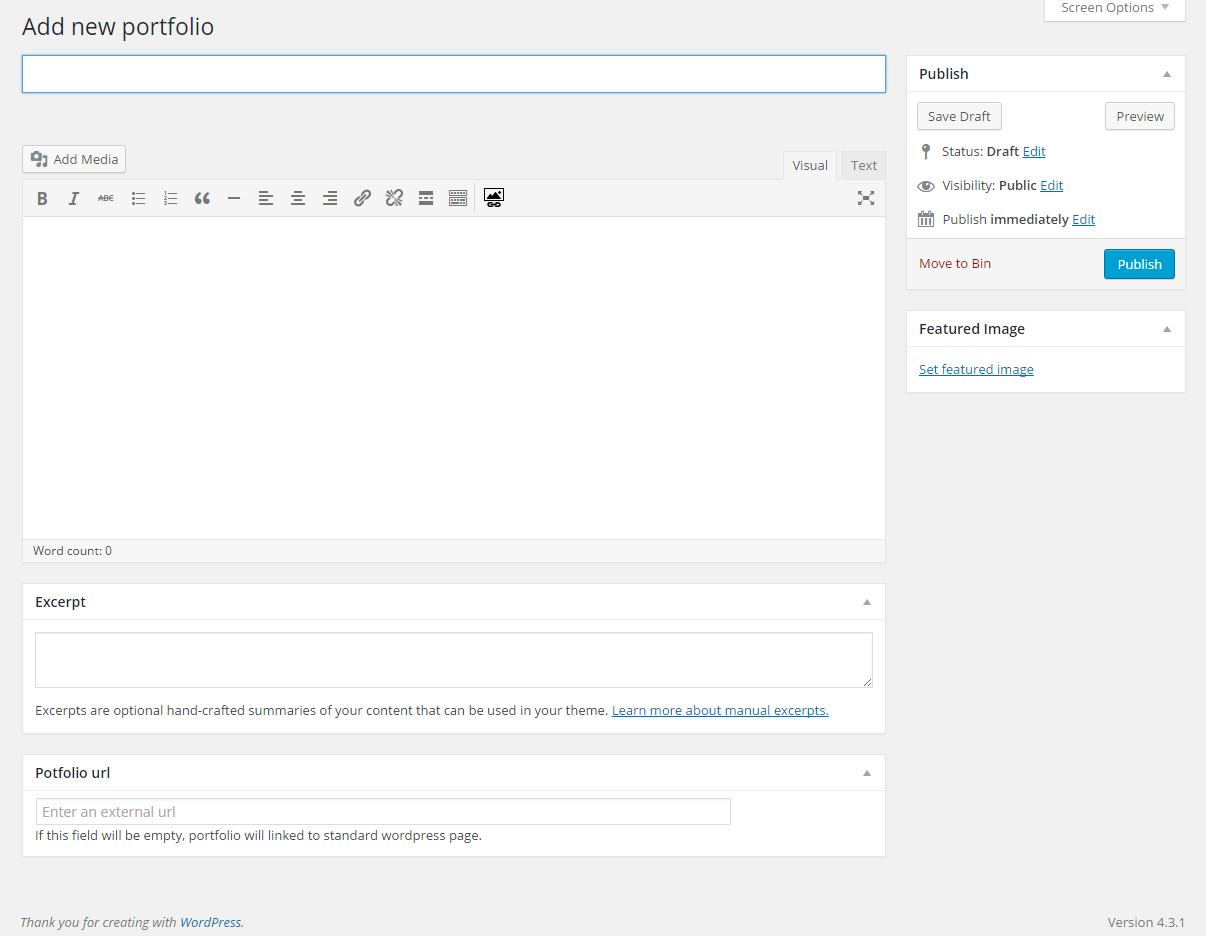1206x936 pixels.
Task: Collapse the Featured Image panel
Action: 1167,329
